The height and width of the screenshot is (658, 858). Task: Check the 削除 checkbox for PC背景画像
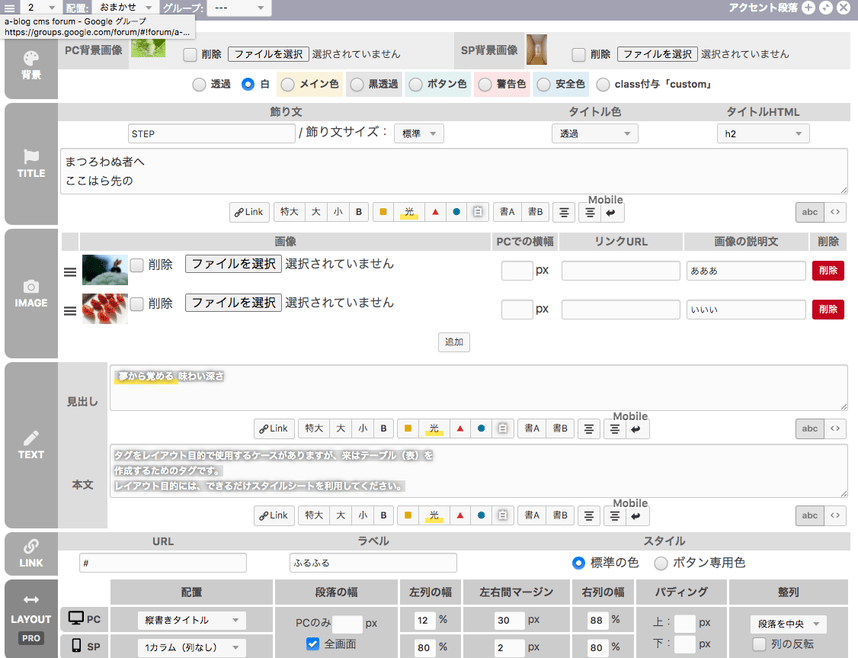point(189,54)
